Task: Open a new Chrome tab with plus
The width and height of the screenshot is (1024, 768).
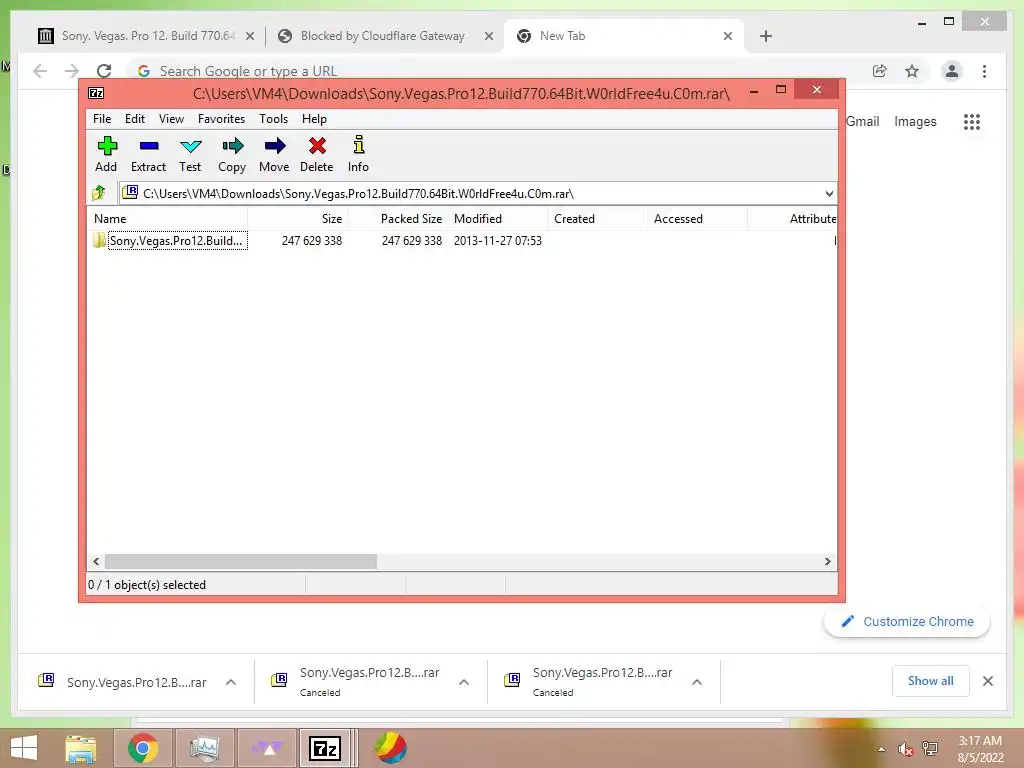Action: pyautogui.click(x=766, y=36)
